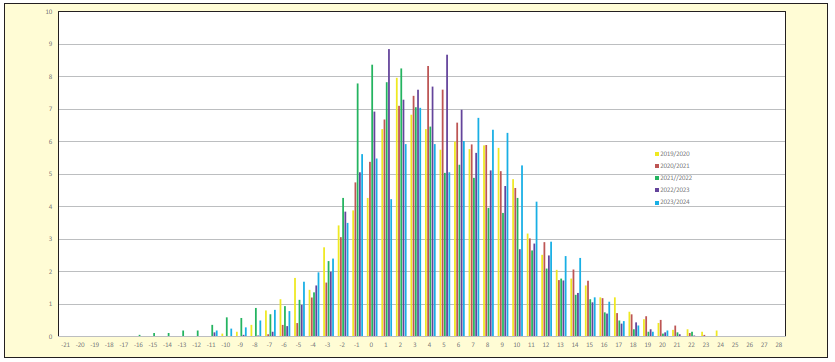Select the tall green bar at x value -1
Screen dimensions: 835x362
pos(357,210)
